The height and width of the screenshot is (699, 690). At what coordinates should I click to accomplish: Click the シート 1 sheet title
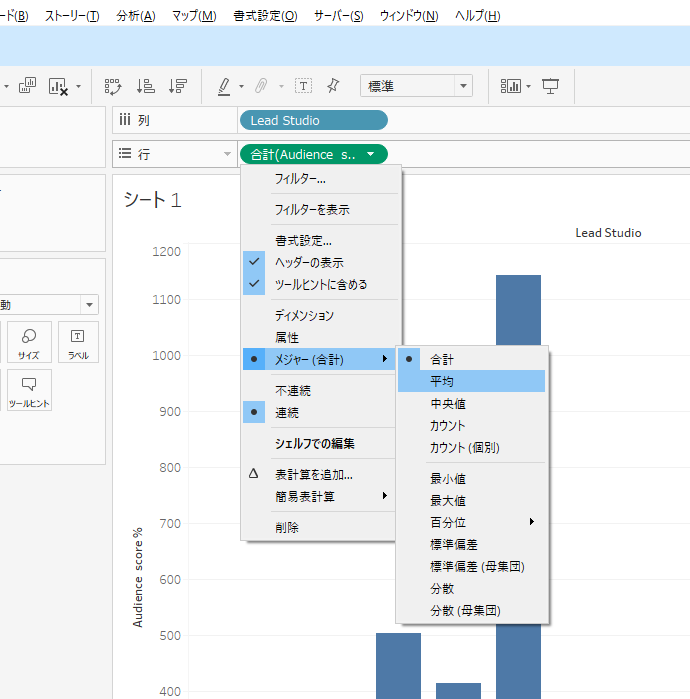152,200
